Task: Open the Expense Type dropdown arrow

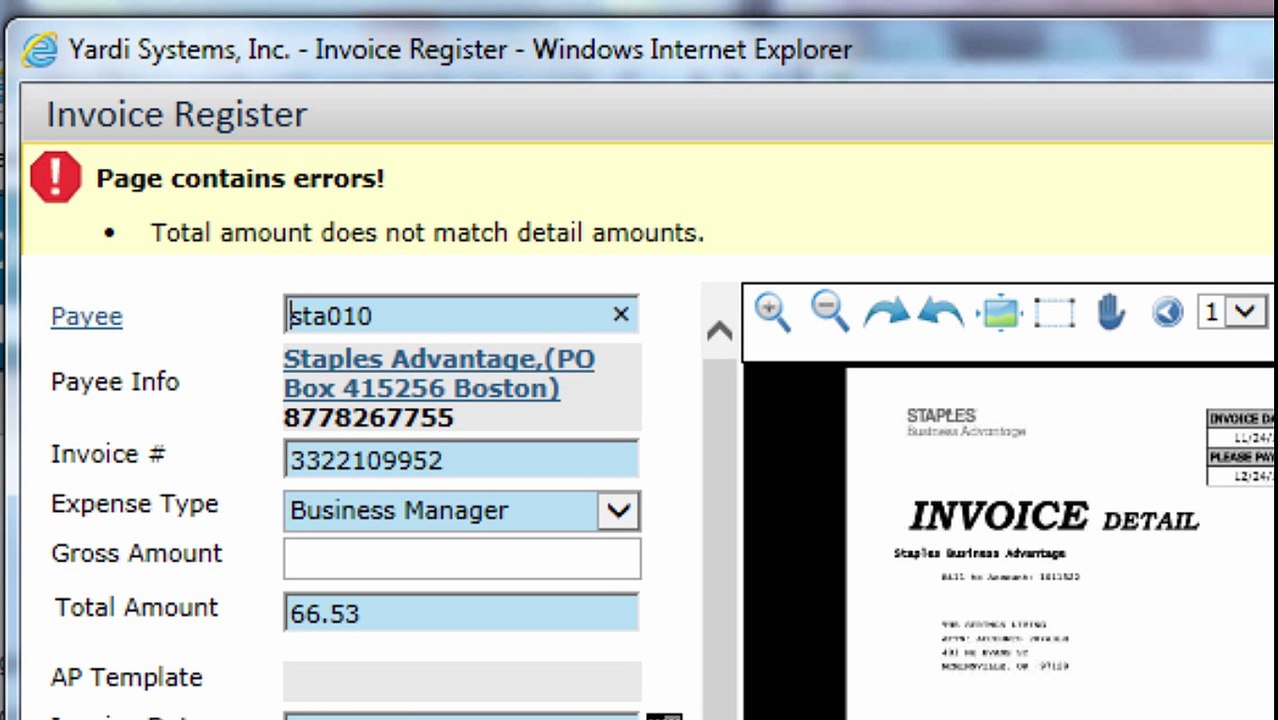Action: 619,511
